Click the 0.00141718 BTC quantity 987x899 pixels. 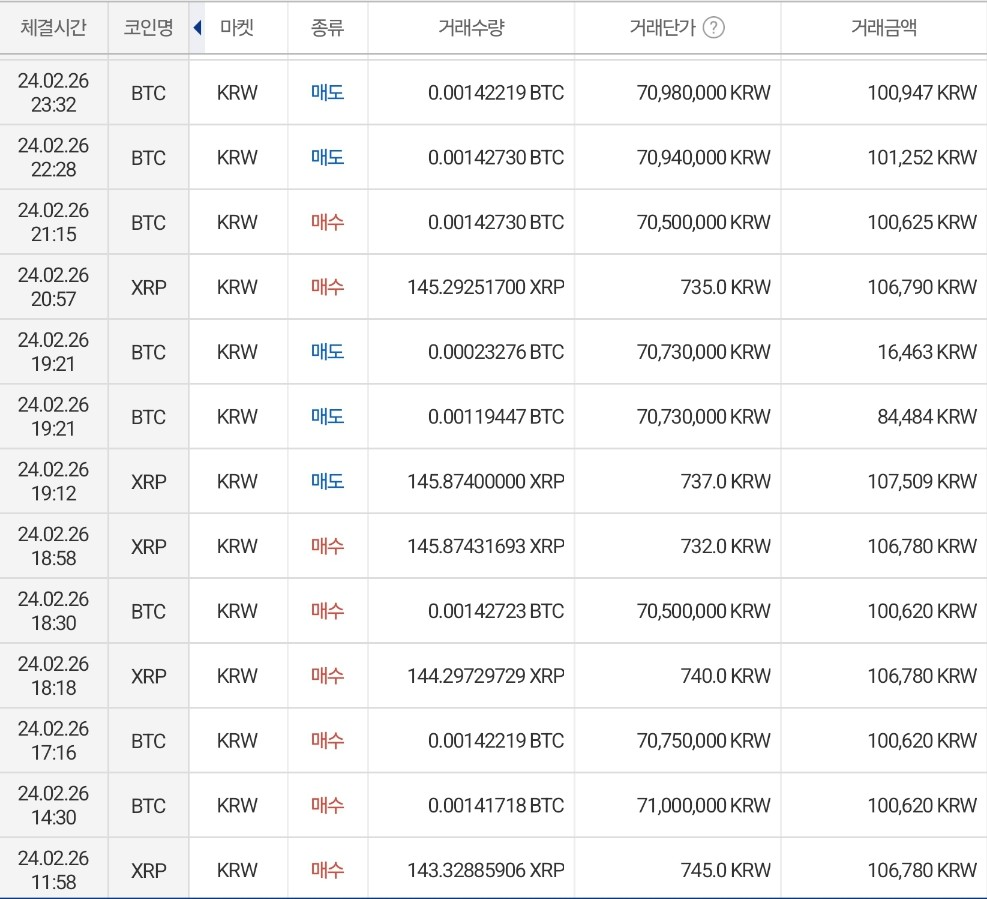tap(496, 806)
